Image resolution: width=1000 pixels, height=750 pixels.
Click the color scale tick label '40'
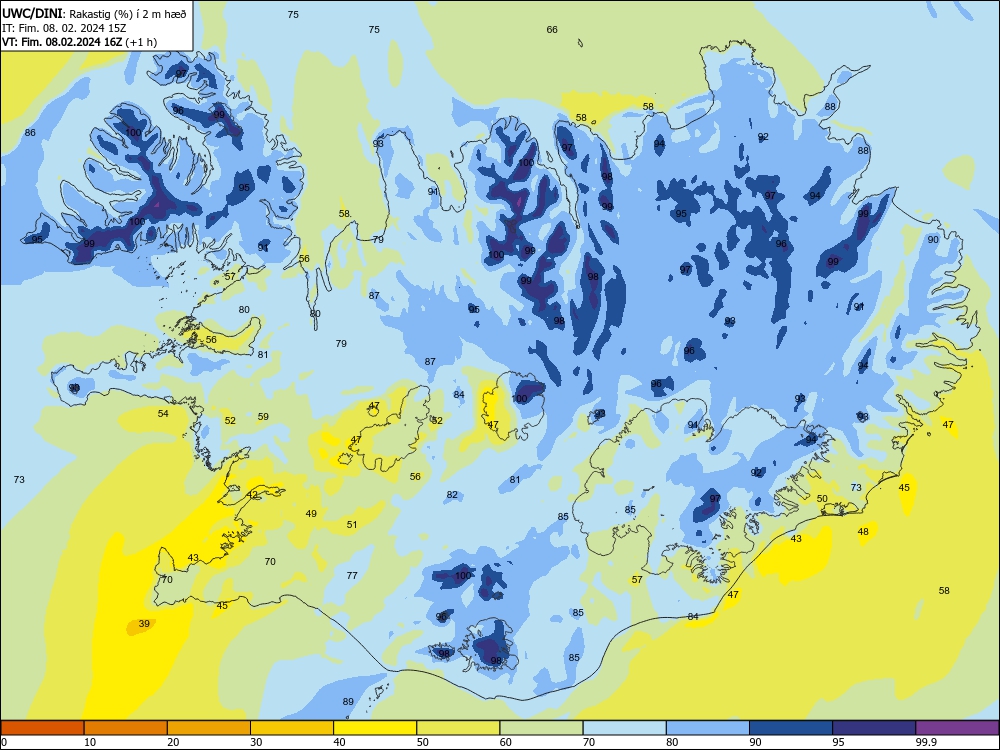339,742
